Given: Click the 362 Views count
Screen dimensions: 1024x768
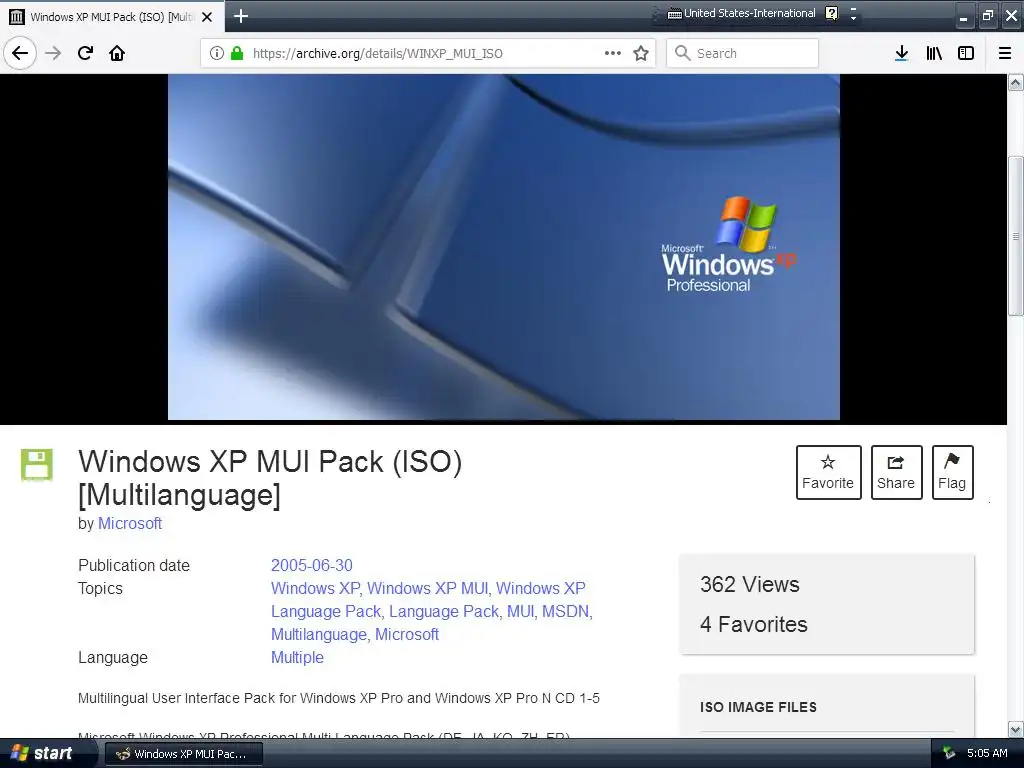Looking at the screenshot, I should pyautogui.click(x=750, y=584).
